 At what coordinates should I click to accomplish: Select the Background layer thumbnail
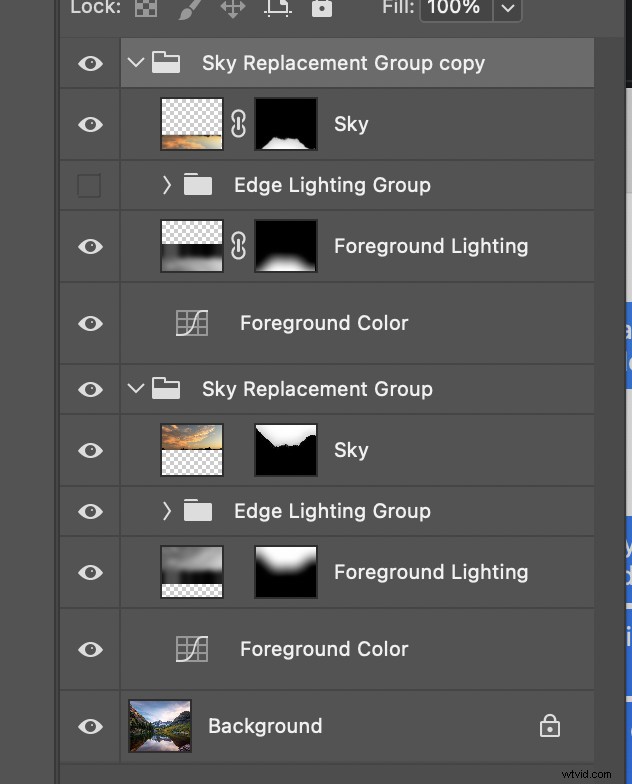160,726
